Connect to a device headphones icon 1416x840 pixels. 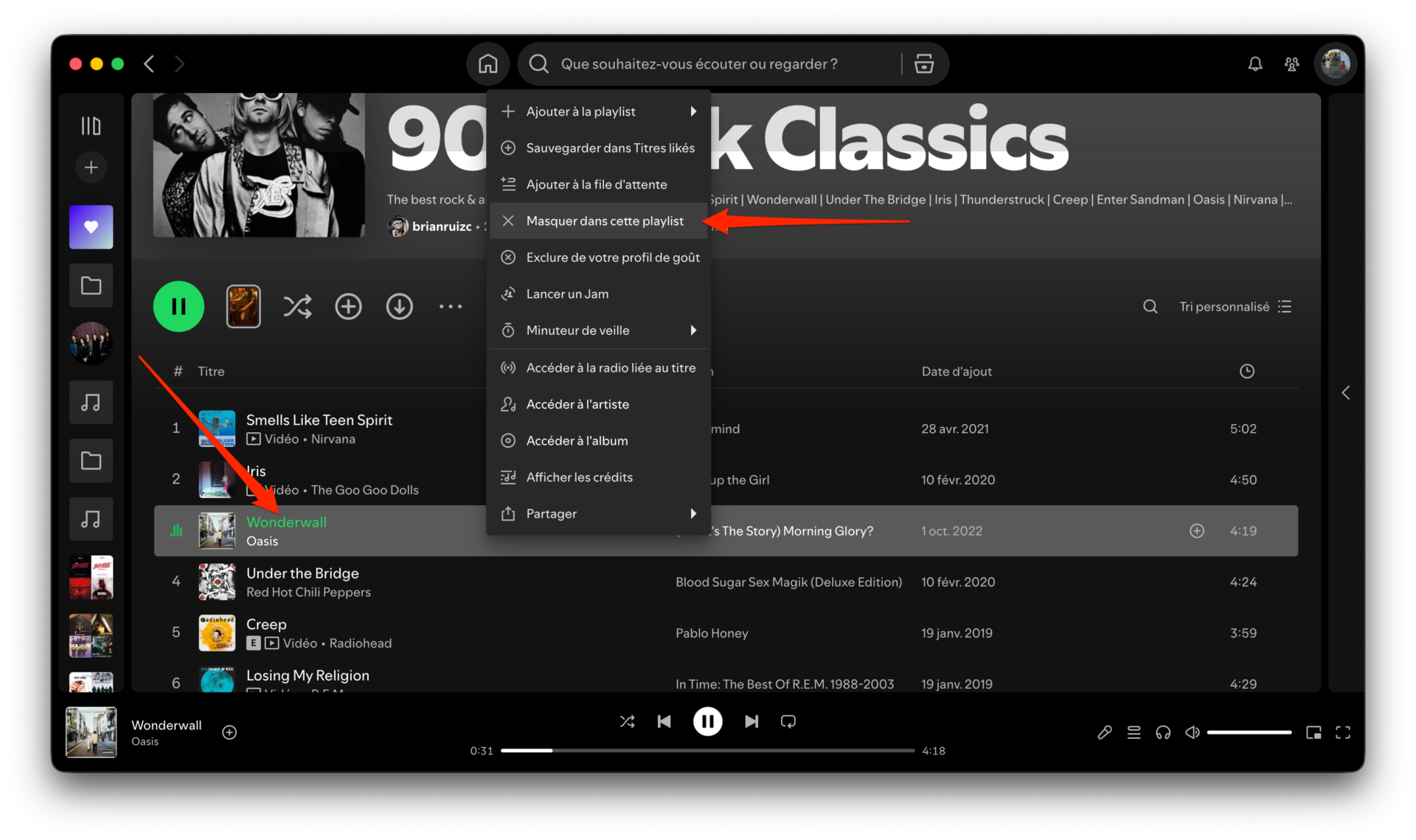click(1163, 732)
